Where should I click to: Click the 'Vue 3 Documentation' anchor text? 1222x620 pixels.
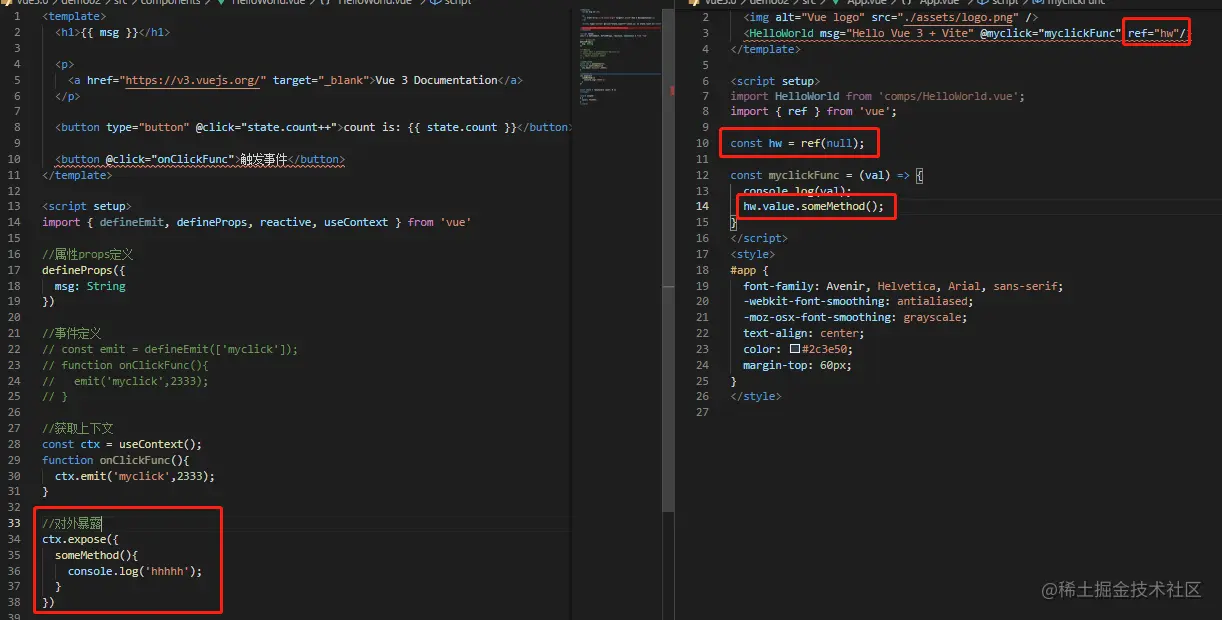point(436,80)
